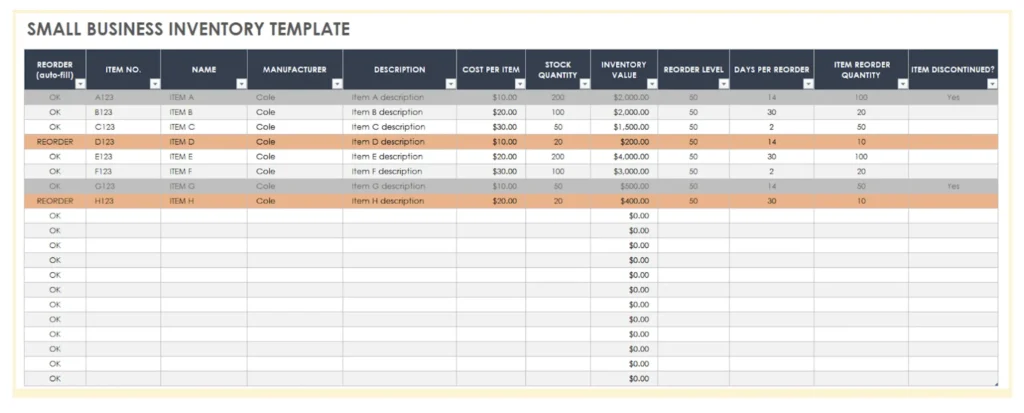Open the COST PER ITEM filter dropdown

click(x=518, y=84)
